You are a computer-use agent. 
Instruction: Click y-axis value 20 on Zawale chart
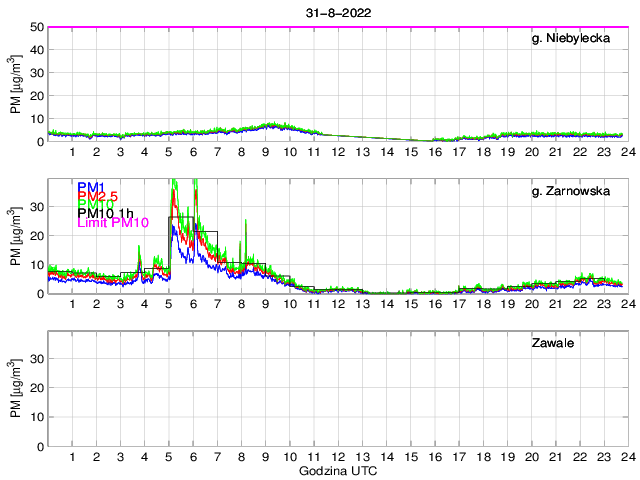(35, 388)
